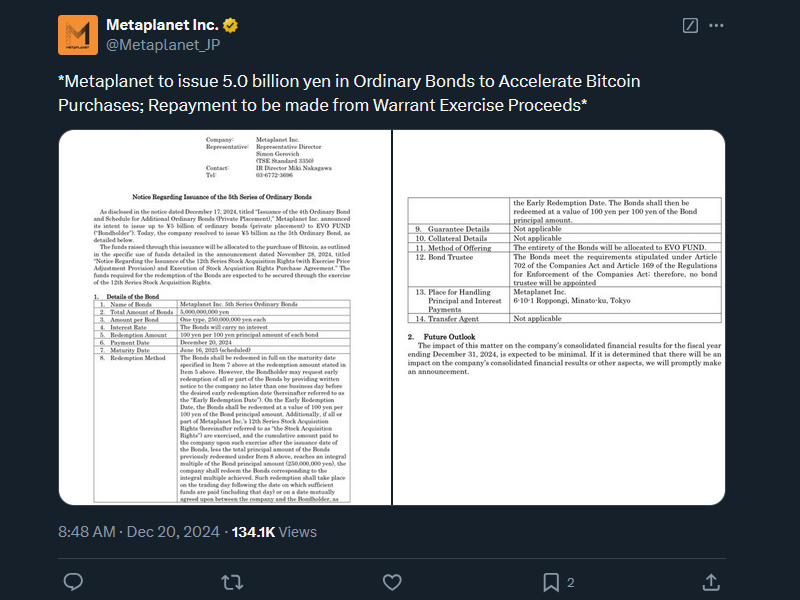
Task: Click the Grok icon on the post
Action: point(690,26)
